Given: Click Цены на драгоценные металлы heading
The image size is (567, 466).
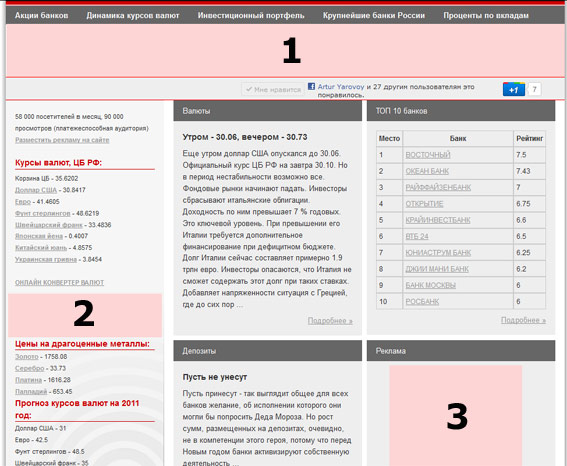Looking at the screenshot, I should [82, 344].
